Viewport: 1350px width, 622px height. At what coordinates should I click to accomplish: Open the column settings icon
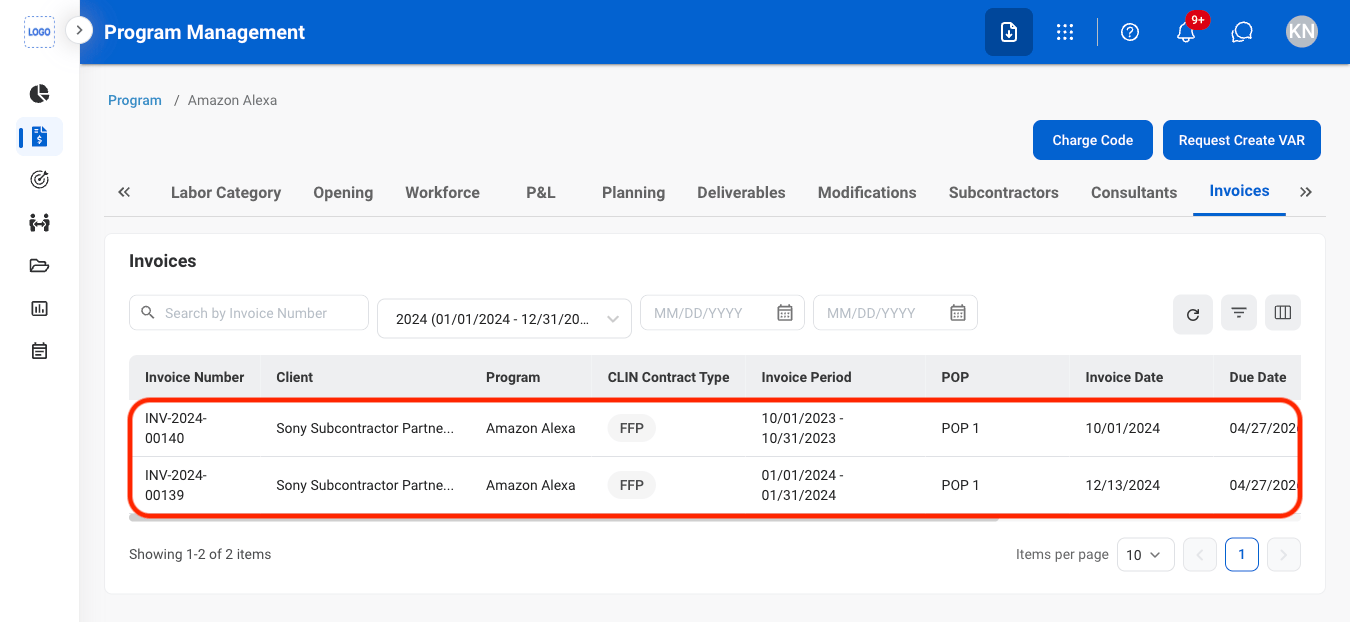[x=1283, y=314]
